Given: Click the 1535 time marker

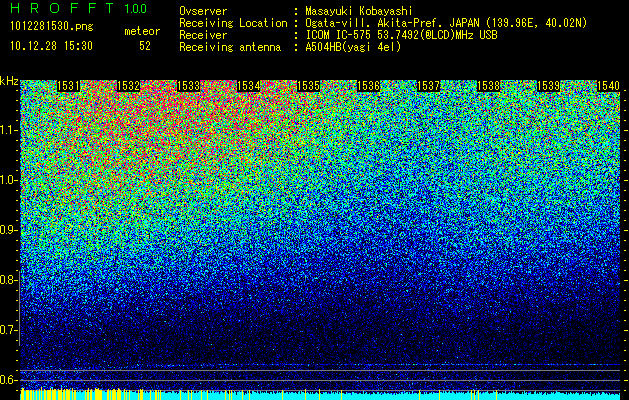Looking at the screenshot, I should pyautogui.click(x=308, y=86).
